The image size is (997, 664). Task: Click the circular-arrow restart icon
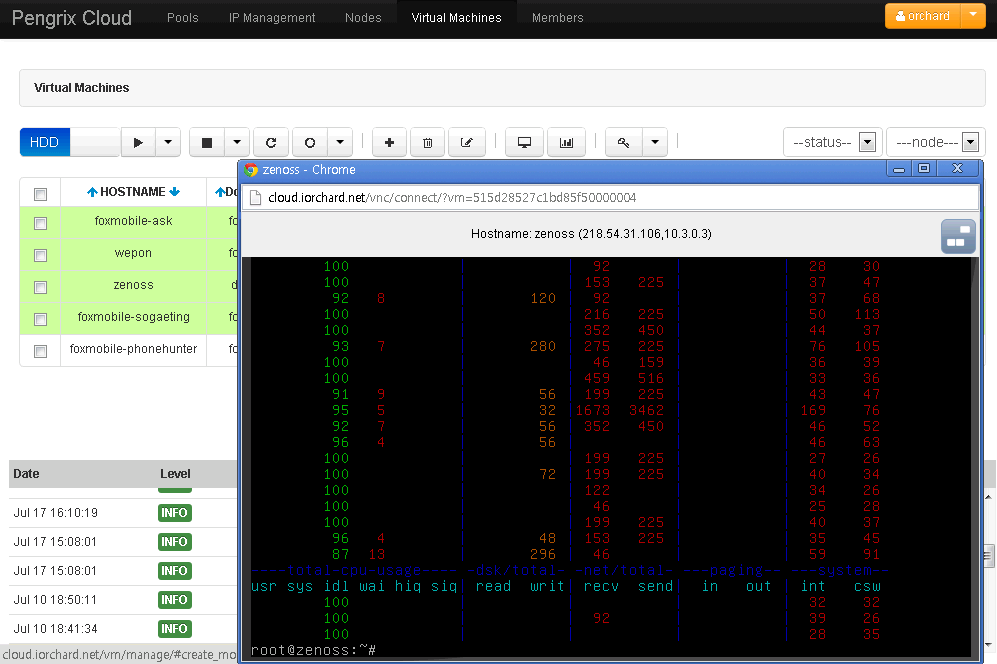271,142
